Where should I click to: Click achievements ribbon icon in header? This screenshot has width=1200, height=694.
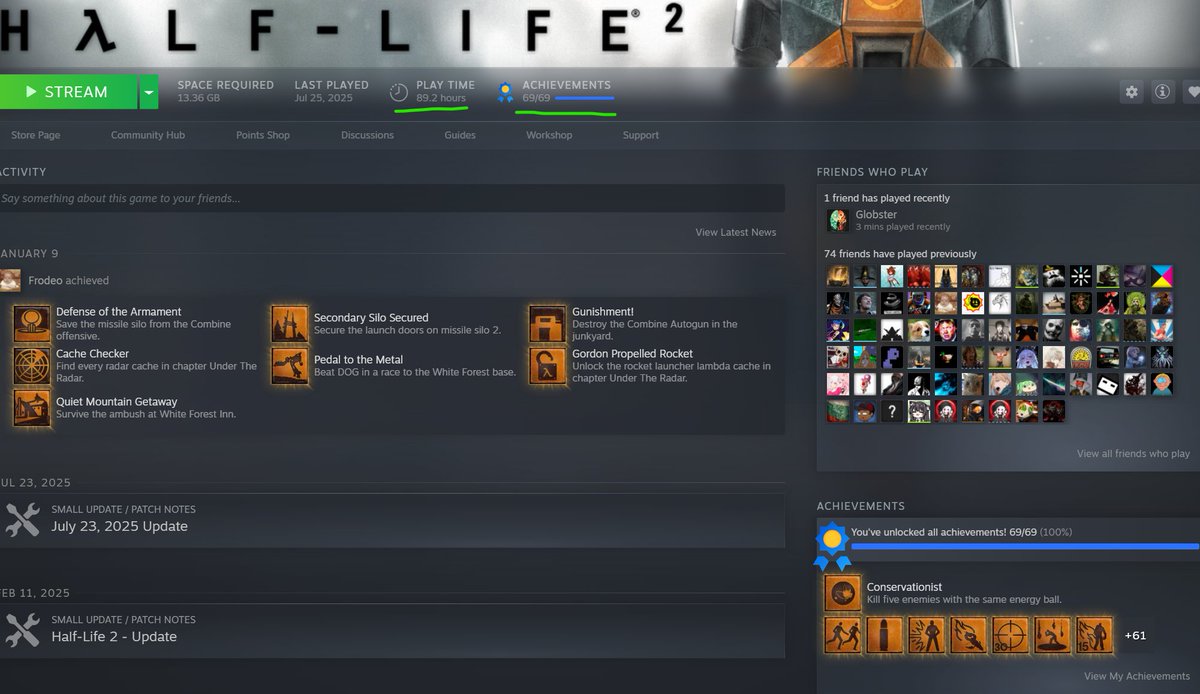505,92
